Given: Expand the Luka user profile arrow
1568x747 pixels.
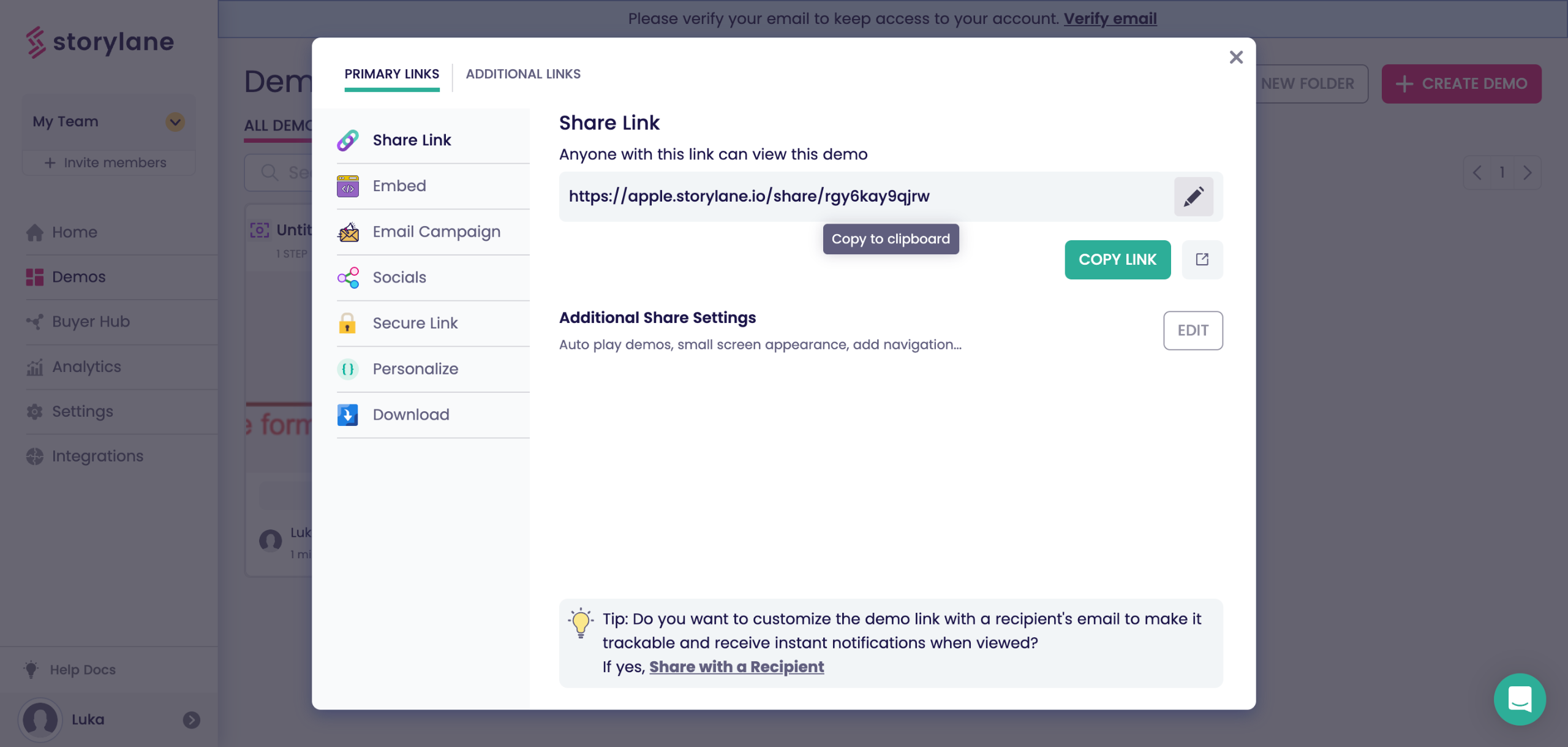Looking at the screenshot, I should tap(192, 719).
